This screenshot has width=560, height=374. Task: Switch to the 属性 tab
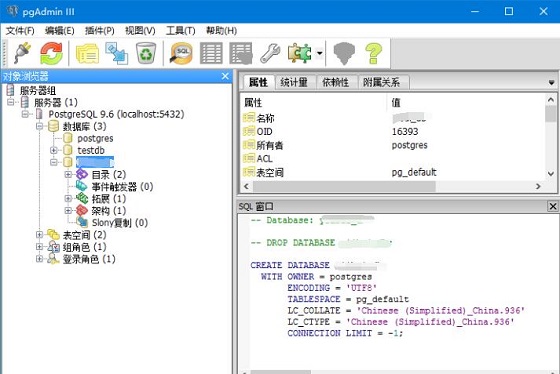[258, 83]
